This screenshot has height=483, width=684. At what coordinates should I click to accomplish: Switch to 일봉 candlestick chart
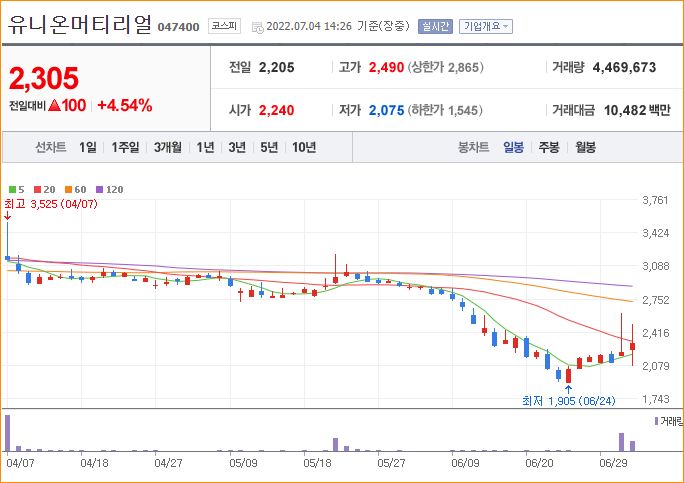pos(513,147)
